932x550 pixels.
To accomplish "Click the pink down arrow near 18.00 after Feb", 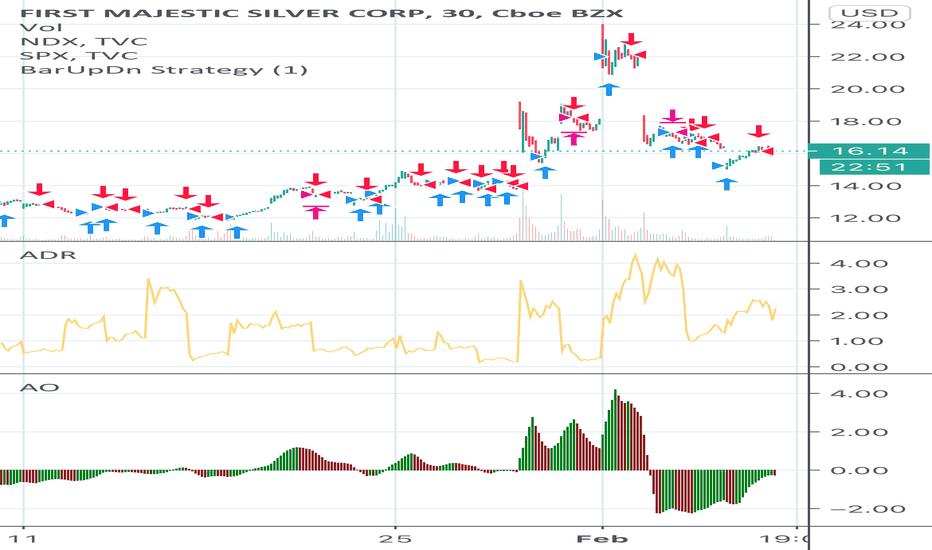I will click(672, 117).
